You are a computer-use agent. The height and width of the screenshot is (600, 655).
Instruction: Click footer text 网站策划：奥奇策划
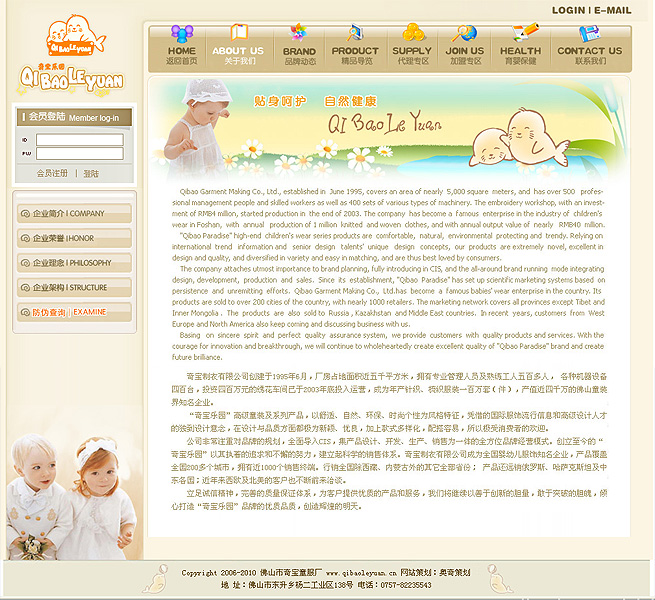[435, 572]
